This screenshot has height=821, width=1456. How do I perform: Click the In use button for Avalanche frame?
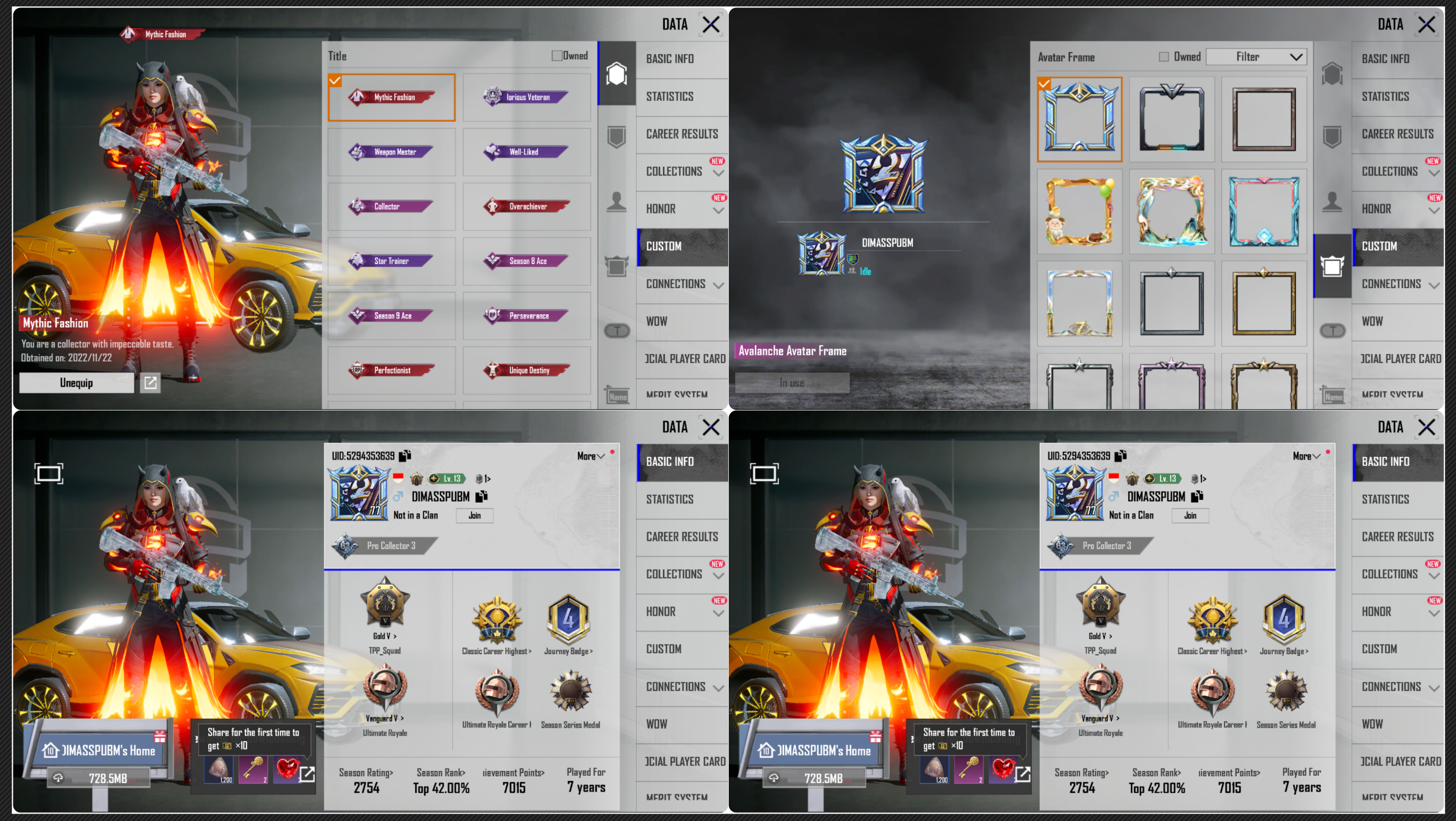792,383
